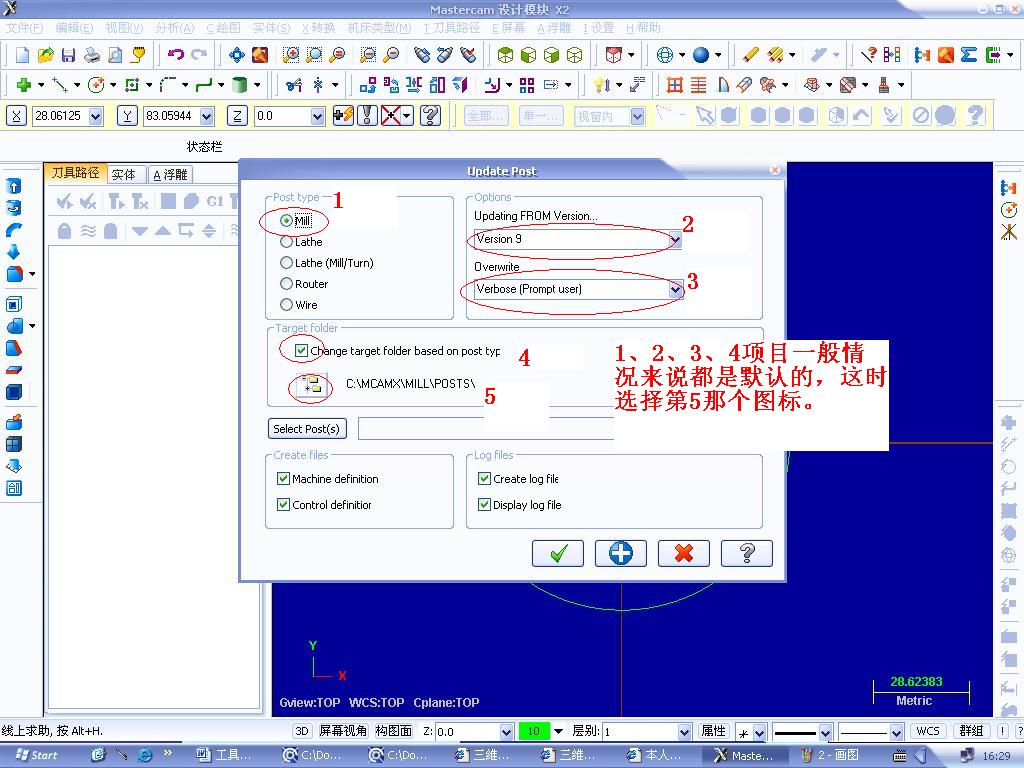Open the 编辑(E) menu
The width and height of the screenshot is (1024, 768).
click(74, 28)
